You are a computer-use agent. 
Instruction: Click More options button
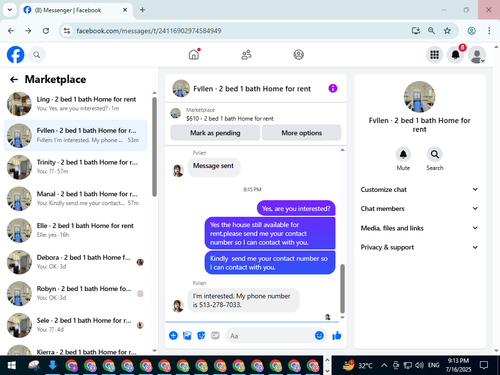(x=302, y=133)
